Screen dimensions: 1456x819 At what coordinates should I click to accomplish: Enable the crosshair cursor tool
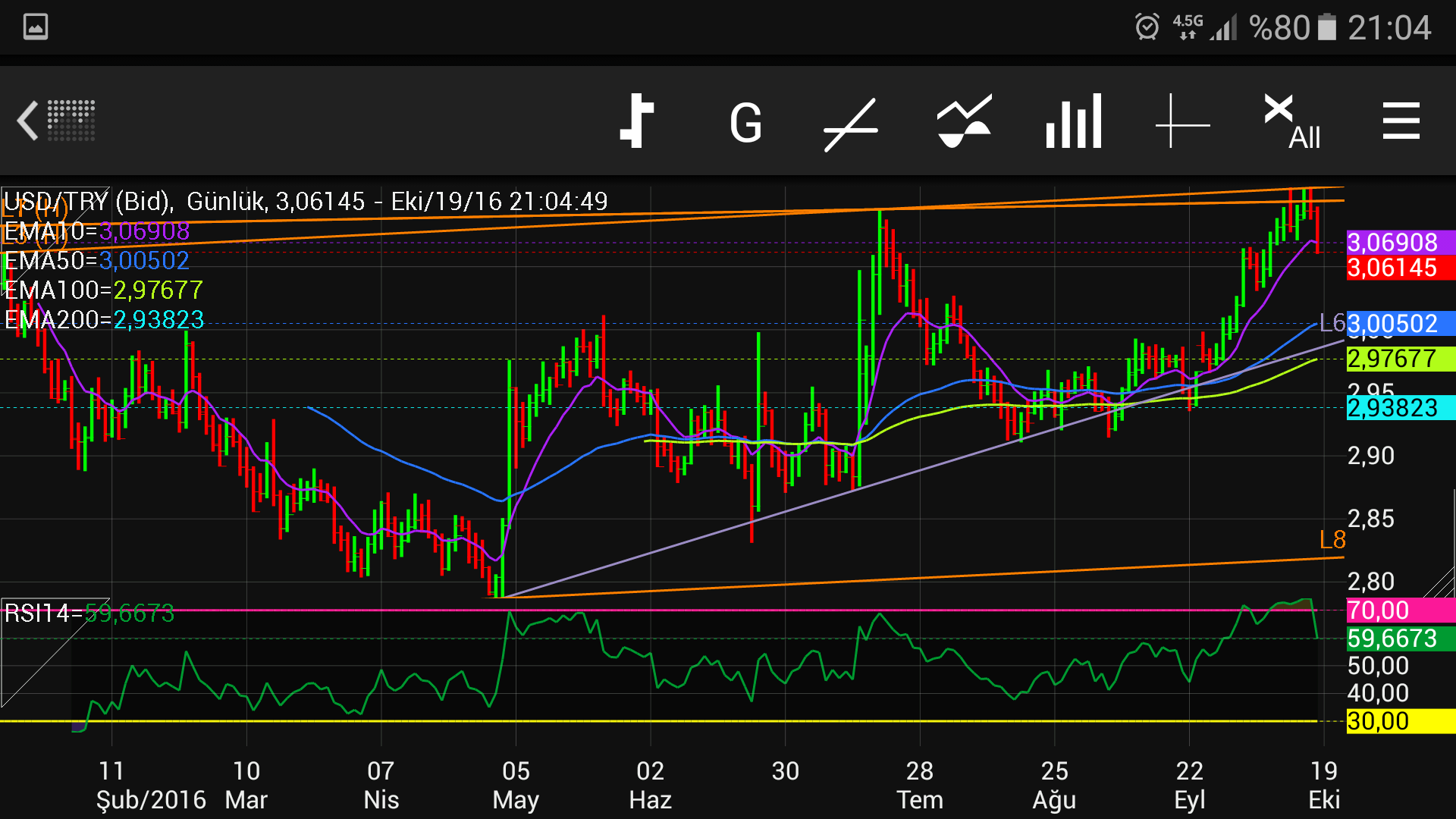click(x=1182, y=121)
